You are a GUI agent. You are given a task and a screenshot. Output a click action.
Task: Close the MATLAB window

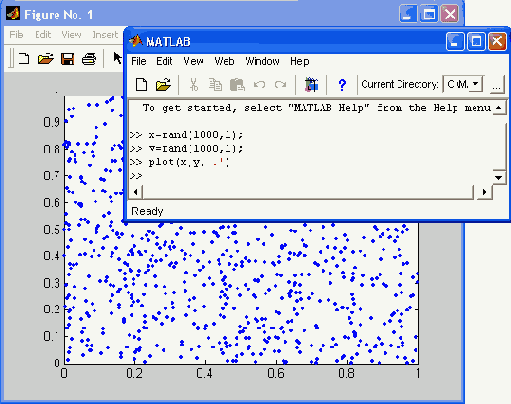click(497, 42)
